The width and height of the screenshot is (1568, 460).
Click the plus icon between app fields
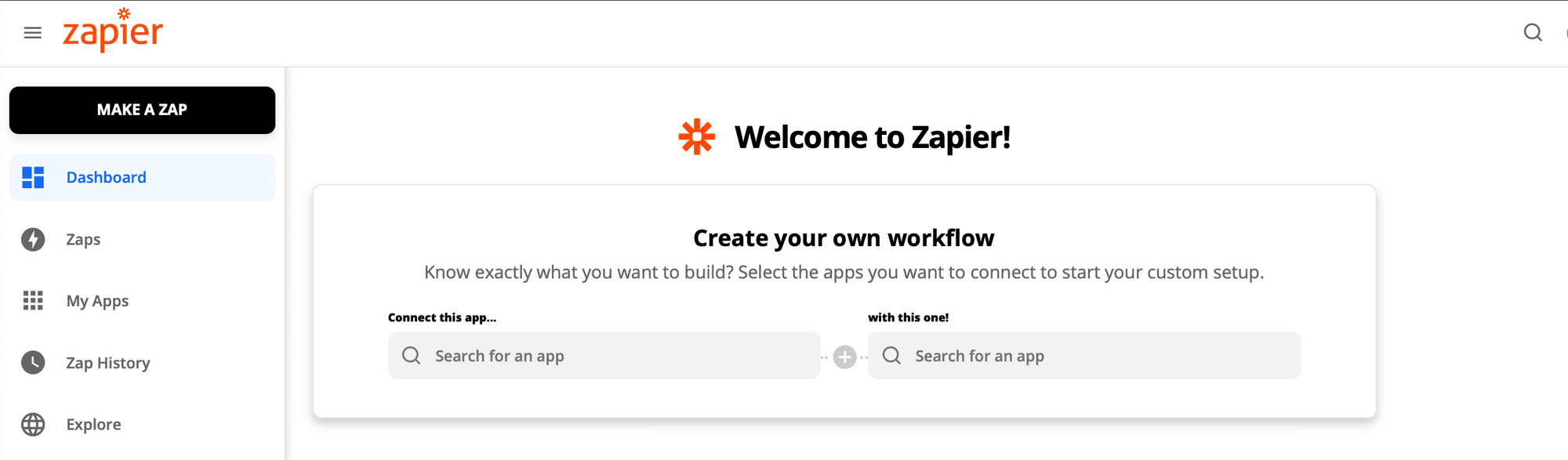point(844,357)
